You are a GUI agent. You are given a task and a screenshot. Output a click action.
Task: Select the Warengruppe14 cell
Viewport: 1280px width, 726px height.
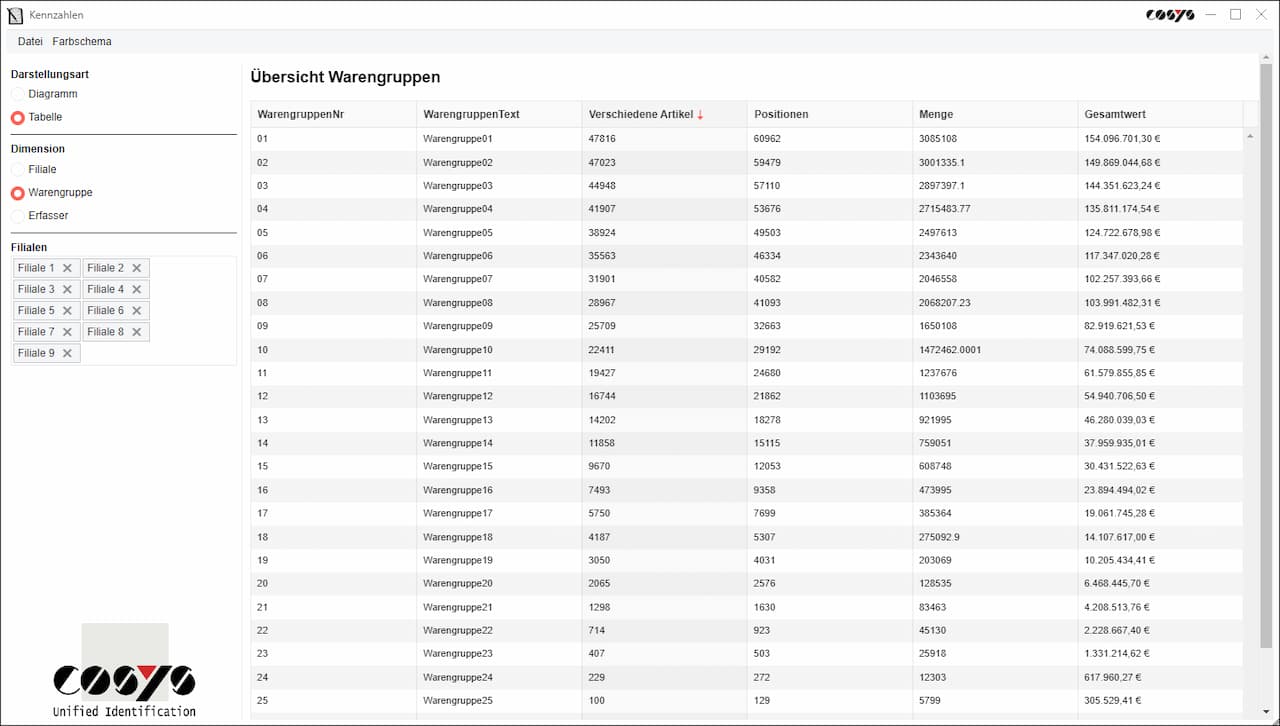tap(499, 443)
